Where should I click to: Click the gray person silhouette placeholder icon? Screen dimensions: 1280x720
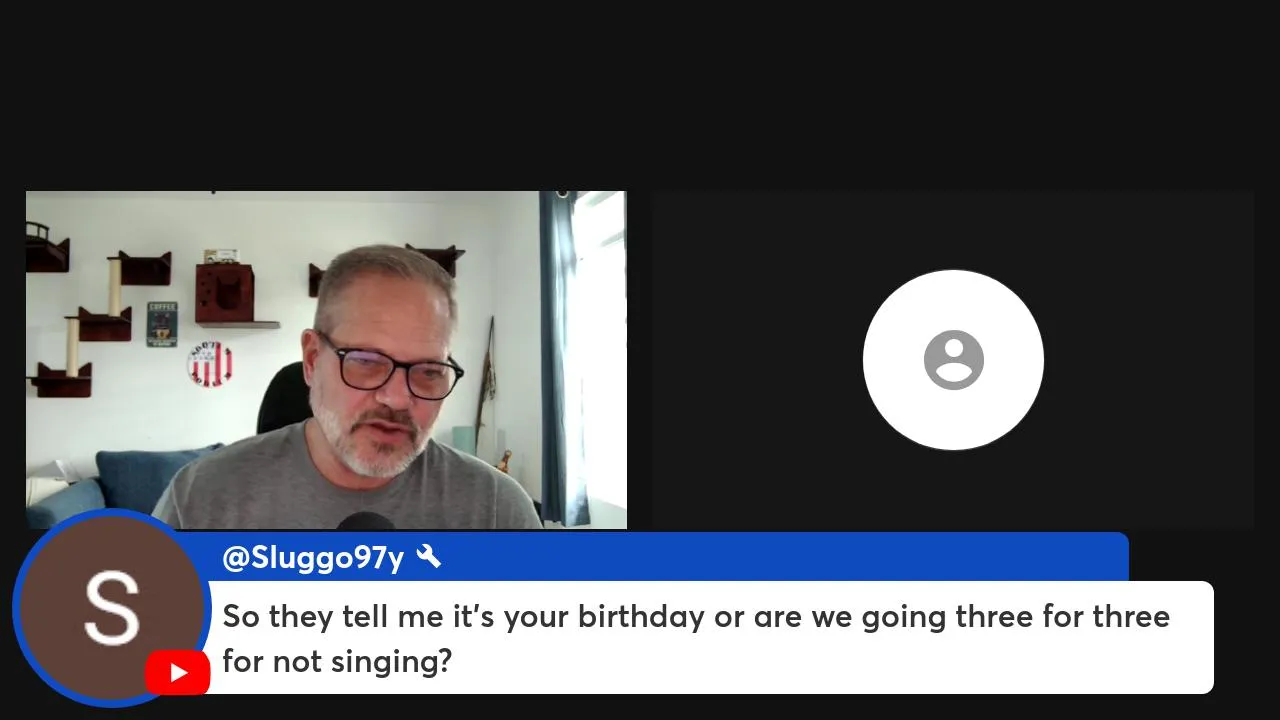coord(953,360)
